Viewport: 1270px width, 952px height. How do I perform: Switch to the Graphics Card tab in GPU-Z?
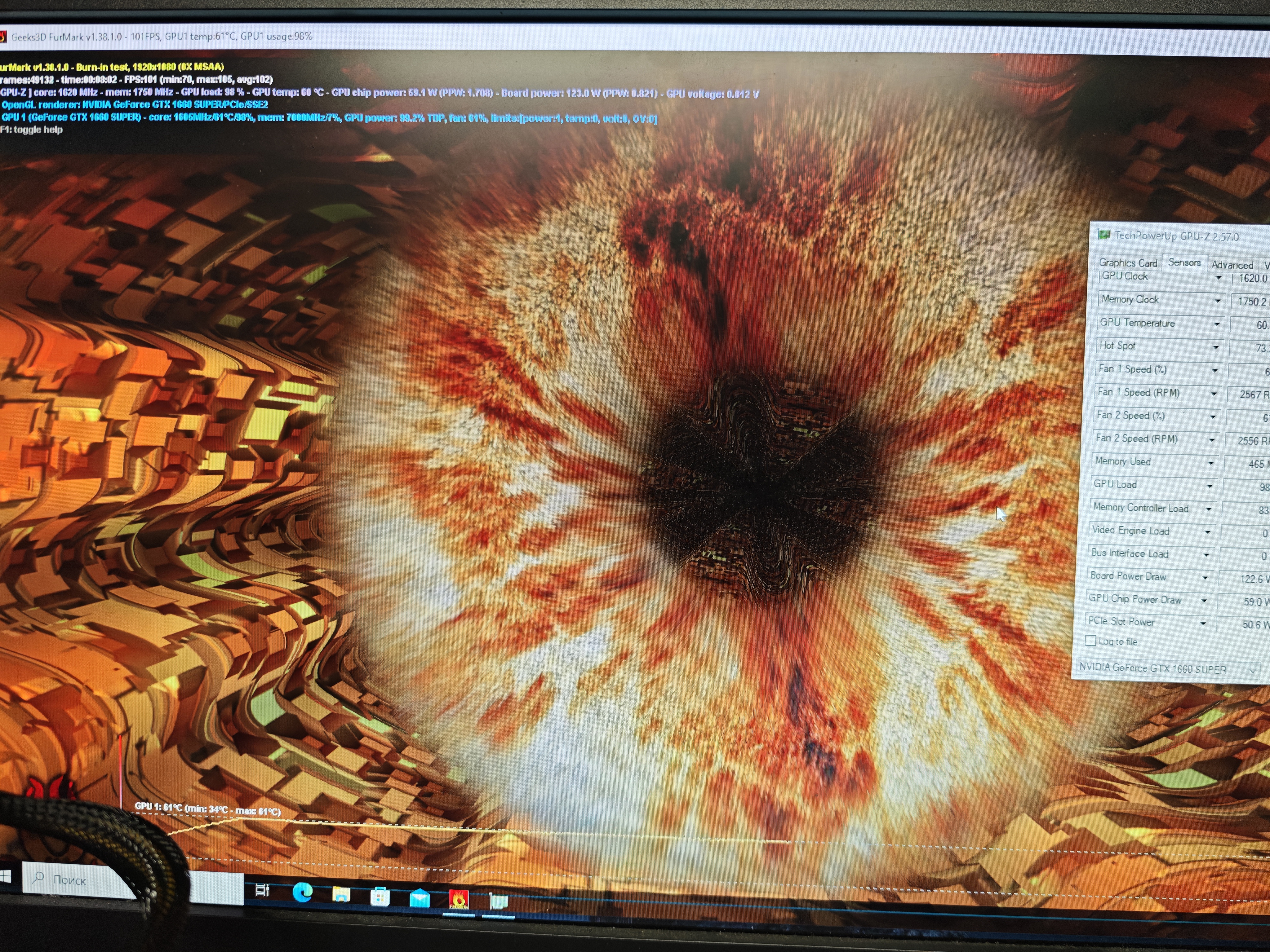click(1128, 263)
